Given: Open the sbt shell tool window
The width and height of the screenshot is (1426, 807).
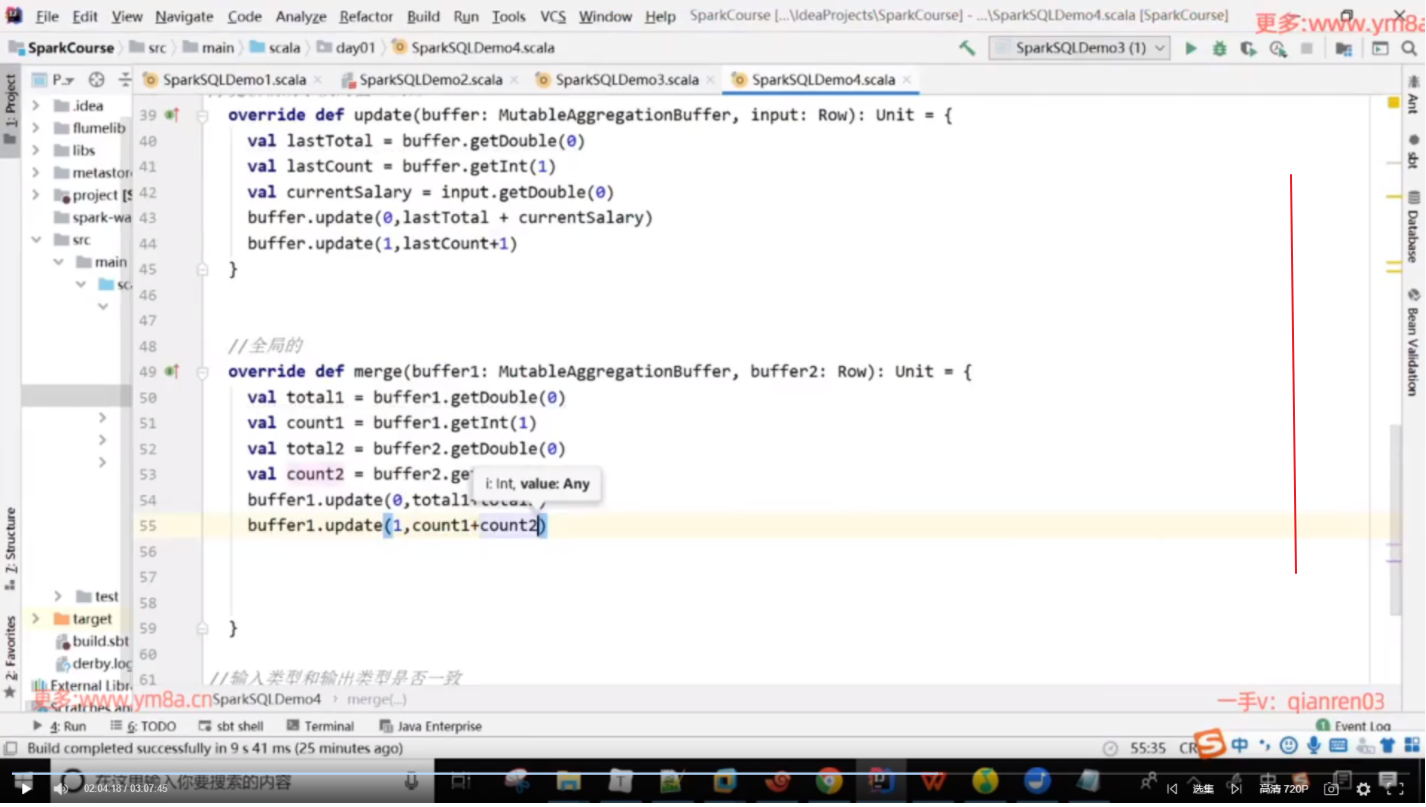Looking at the screenshot, I should (x=231, y=726).
